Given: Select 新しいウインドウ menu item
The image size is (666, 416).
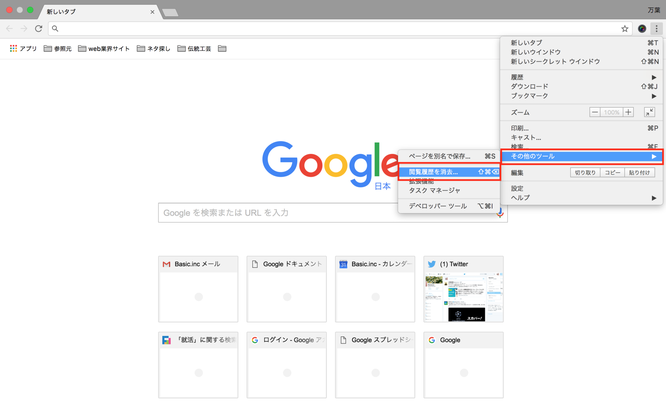Looking at the screenshot, I should coord(581,52).
